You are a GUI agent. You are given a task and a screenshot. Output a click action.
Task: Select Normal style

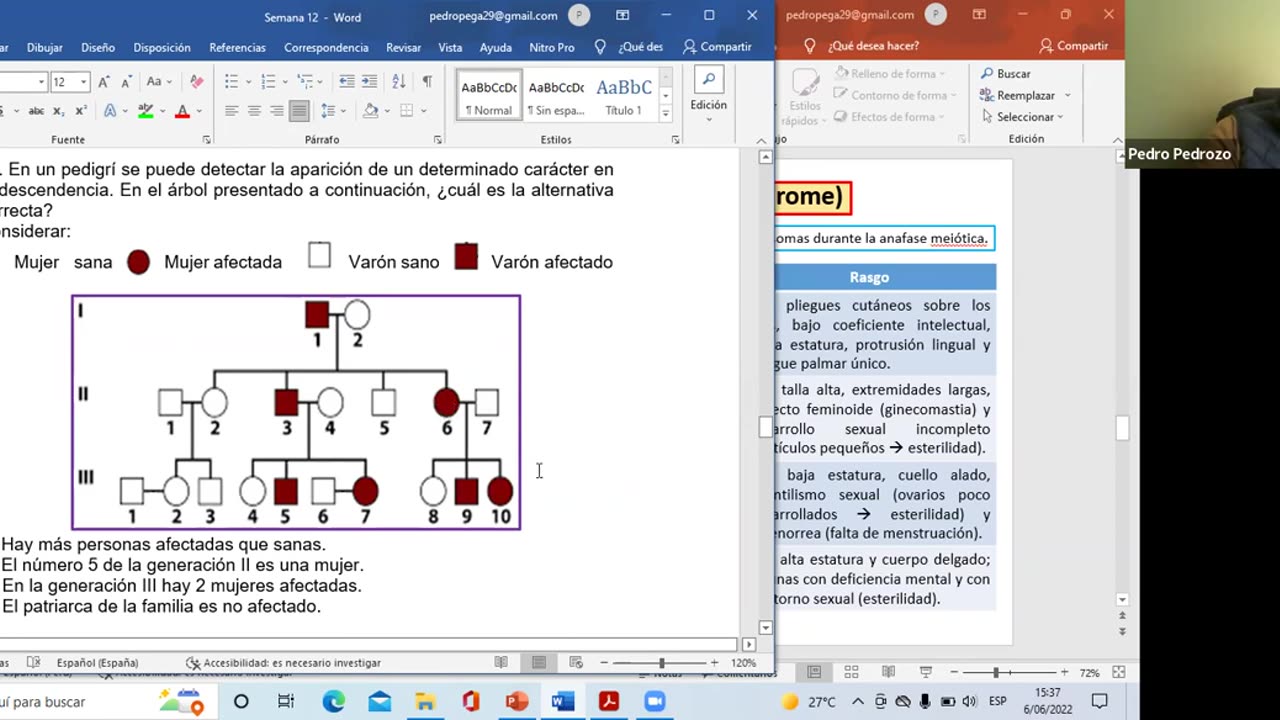point(489,97)
